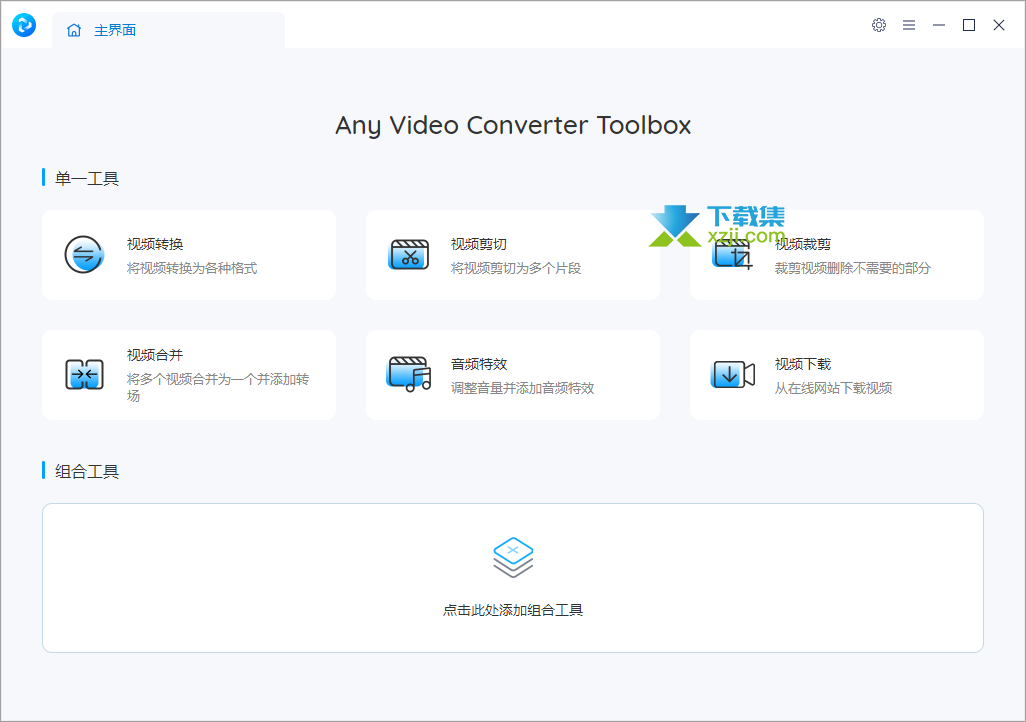Click 点击此处添加组合工具 link text

513,610
